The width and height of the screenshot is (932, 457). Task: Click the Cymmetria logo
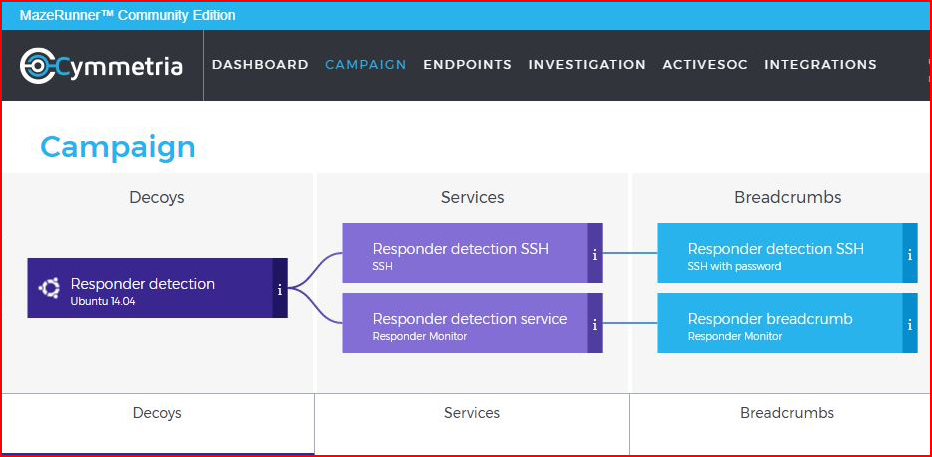point(101,65)
